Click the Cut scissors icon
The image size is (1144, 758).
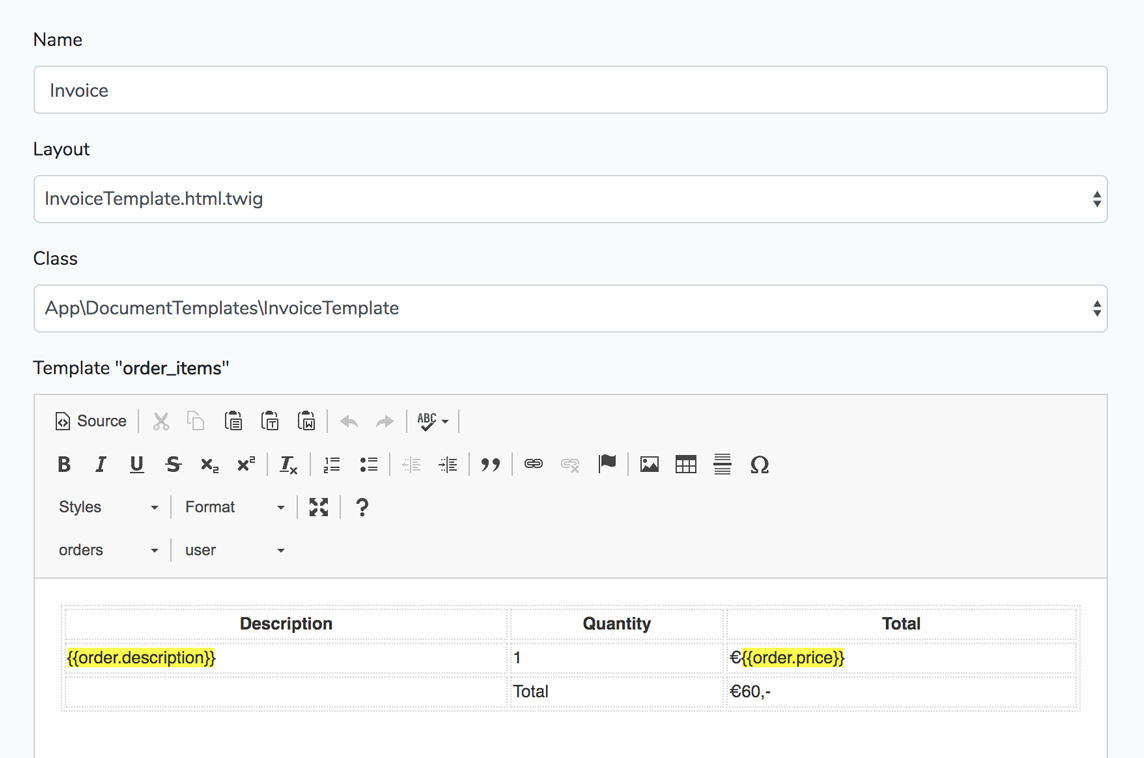pyautogui.click(x=161, y=421)
